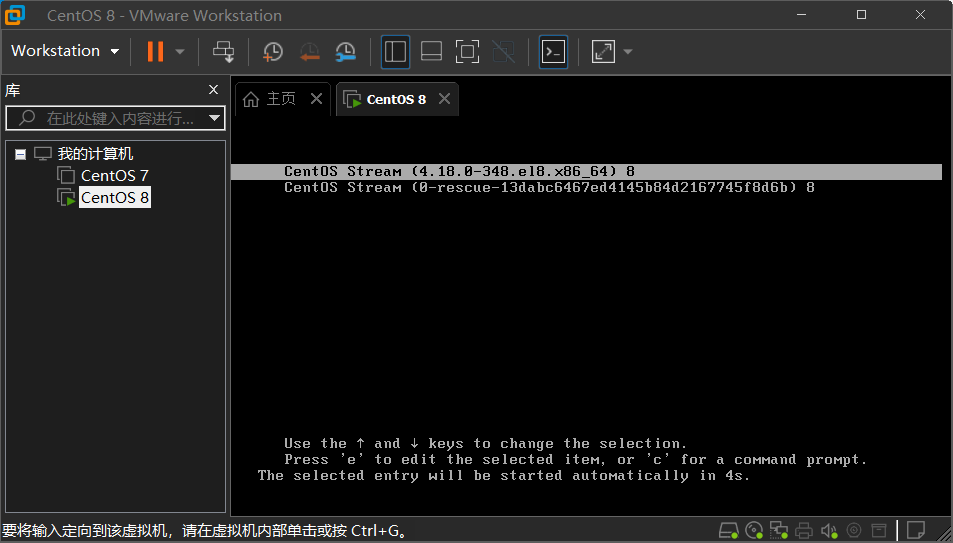The image size is (953, 543).
Task: Close the CentOS 8 tab
Action: (445, 99)
